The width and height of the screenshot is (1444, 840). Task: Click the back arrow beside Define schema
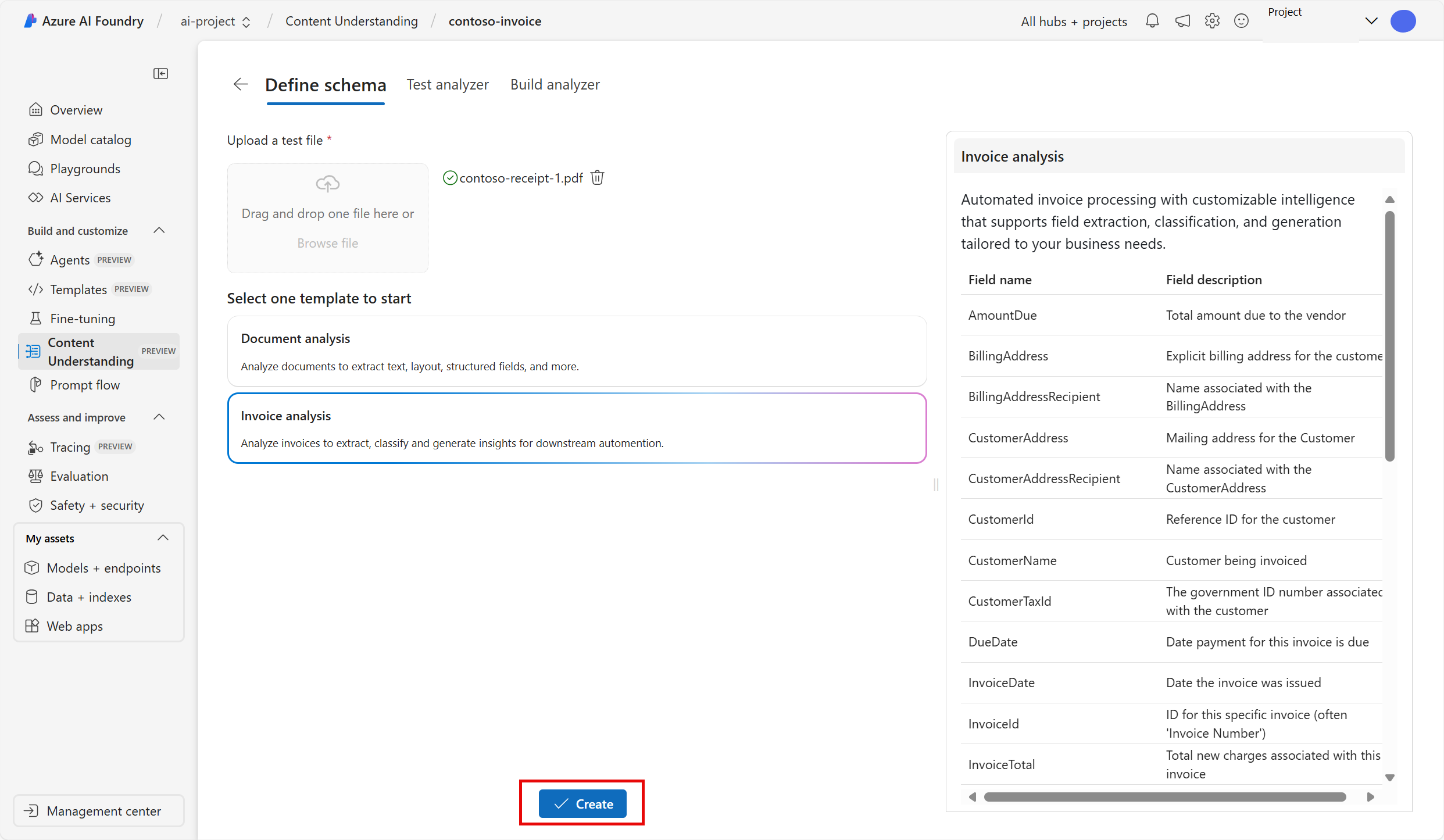[241, 84]
